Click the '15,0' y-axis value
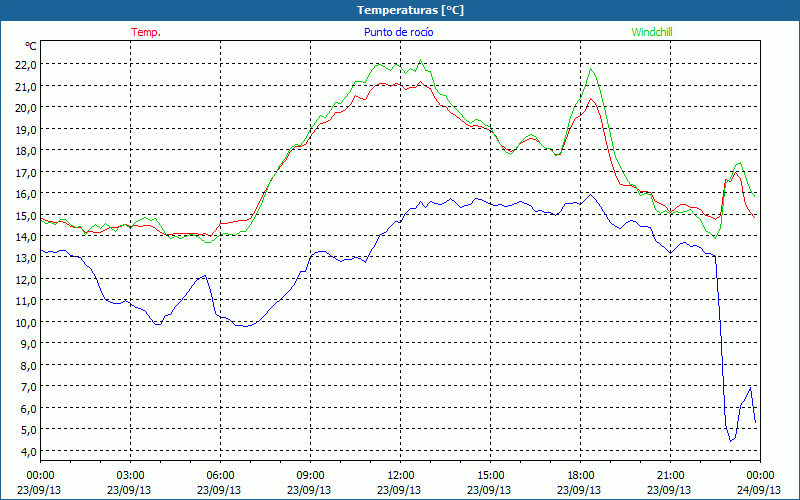The height and width of the screenshot is (500, 800). [26, 215]
